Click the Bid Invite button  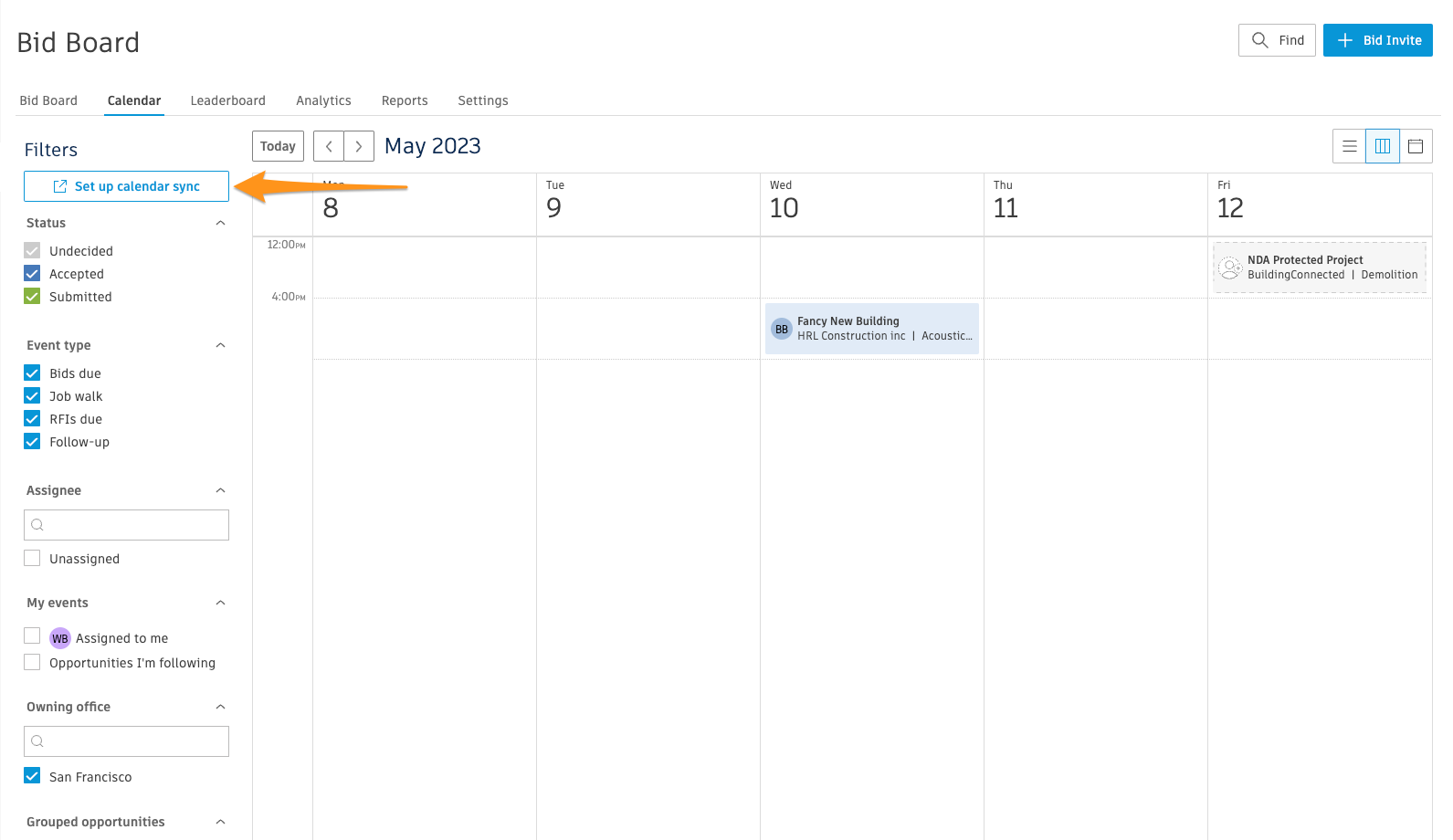tap(1377, 40)
